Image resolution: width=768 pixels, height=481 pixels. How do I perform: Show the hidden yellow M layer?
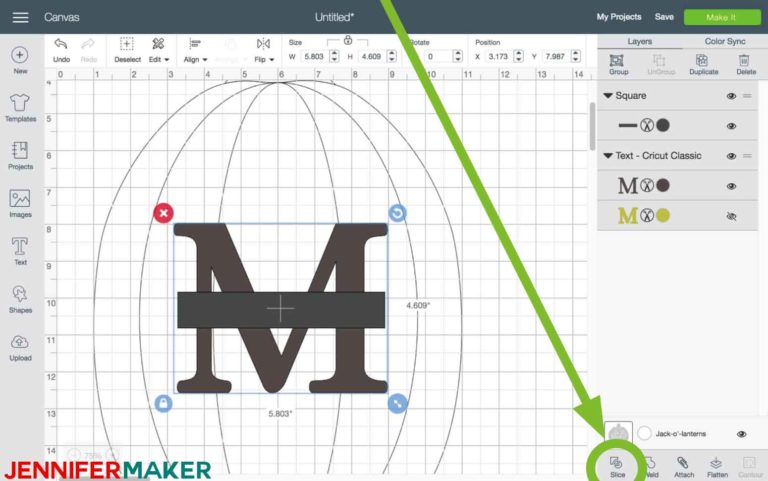pyautogui.click(x=731, y=216)
